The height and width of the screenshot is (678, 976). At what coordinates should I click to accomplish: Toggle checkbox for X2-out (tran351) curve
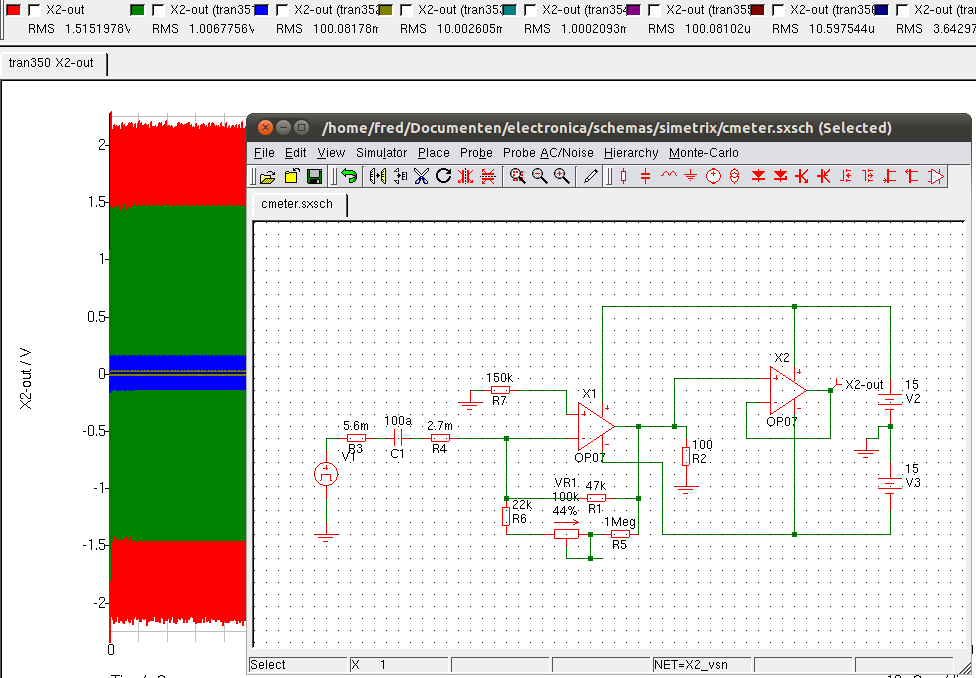coord(159,10)
